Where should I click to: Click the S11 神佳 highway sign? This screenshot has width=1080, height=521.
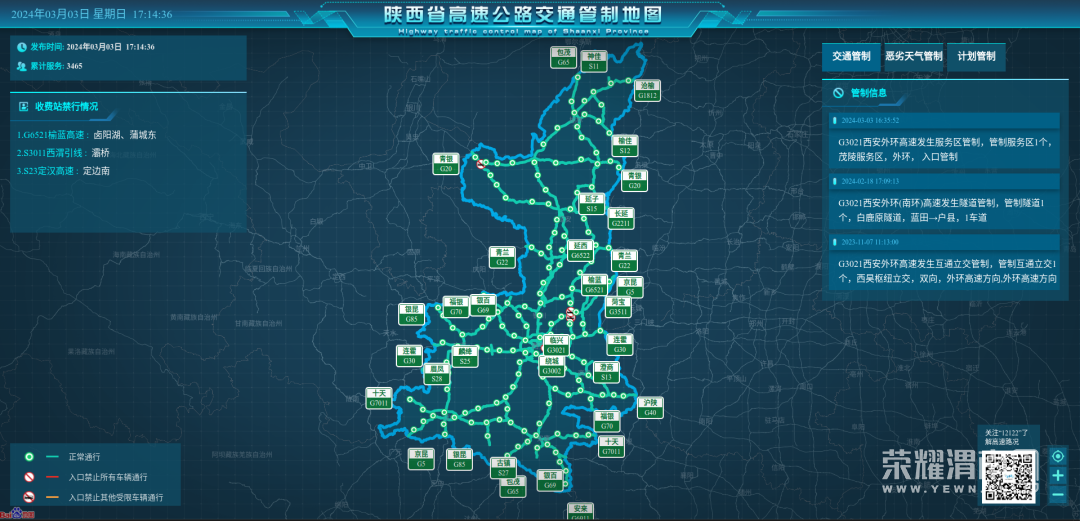[594, 61]
